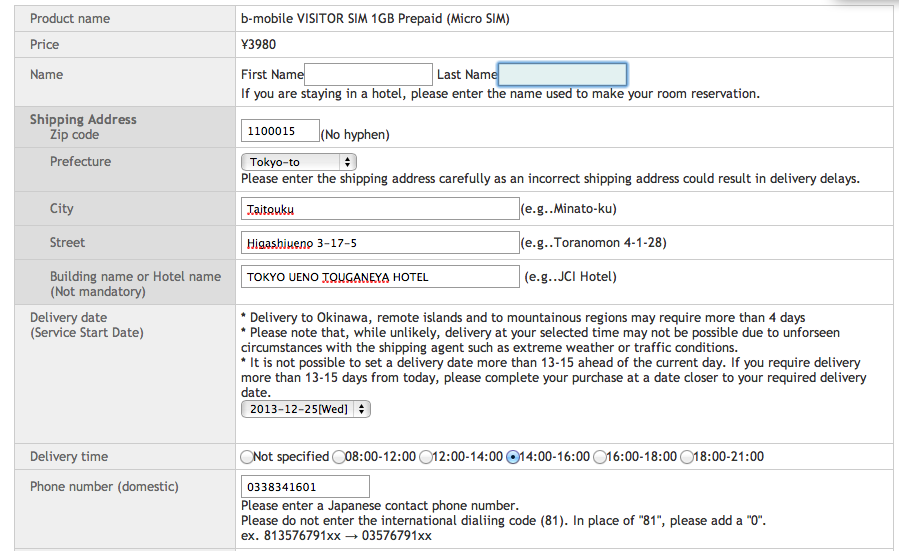The width and height of the screenshot is (899, 551).
Task: Click the Delivery time row label
Action: (69, 457)
